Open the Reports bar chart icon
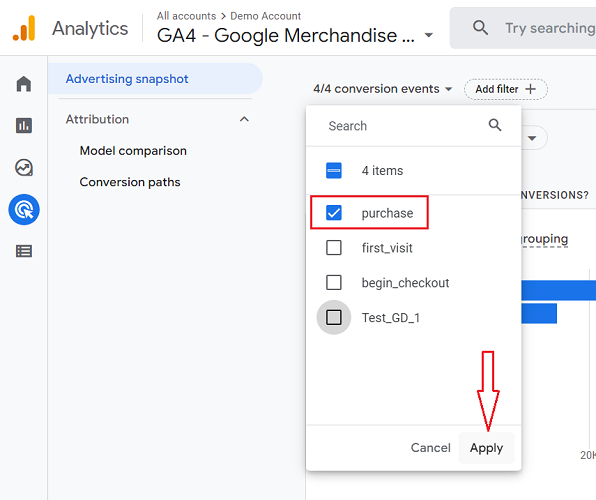Viewport: 596px width, 500px height. click(x=24, y=125)
